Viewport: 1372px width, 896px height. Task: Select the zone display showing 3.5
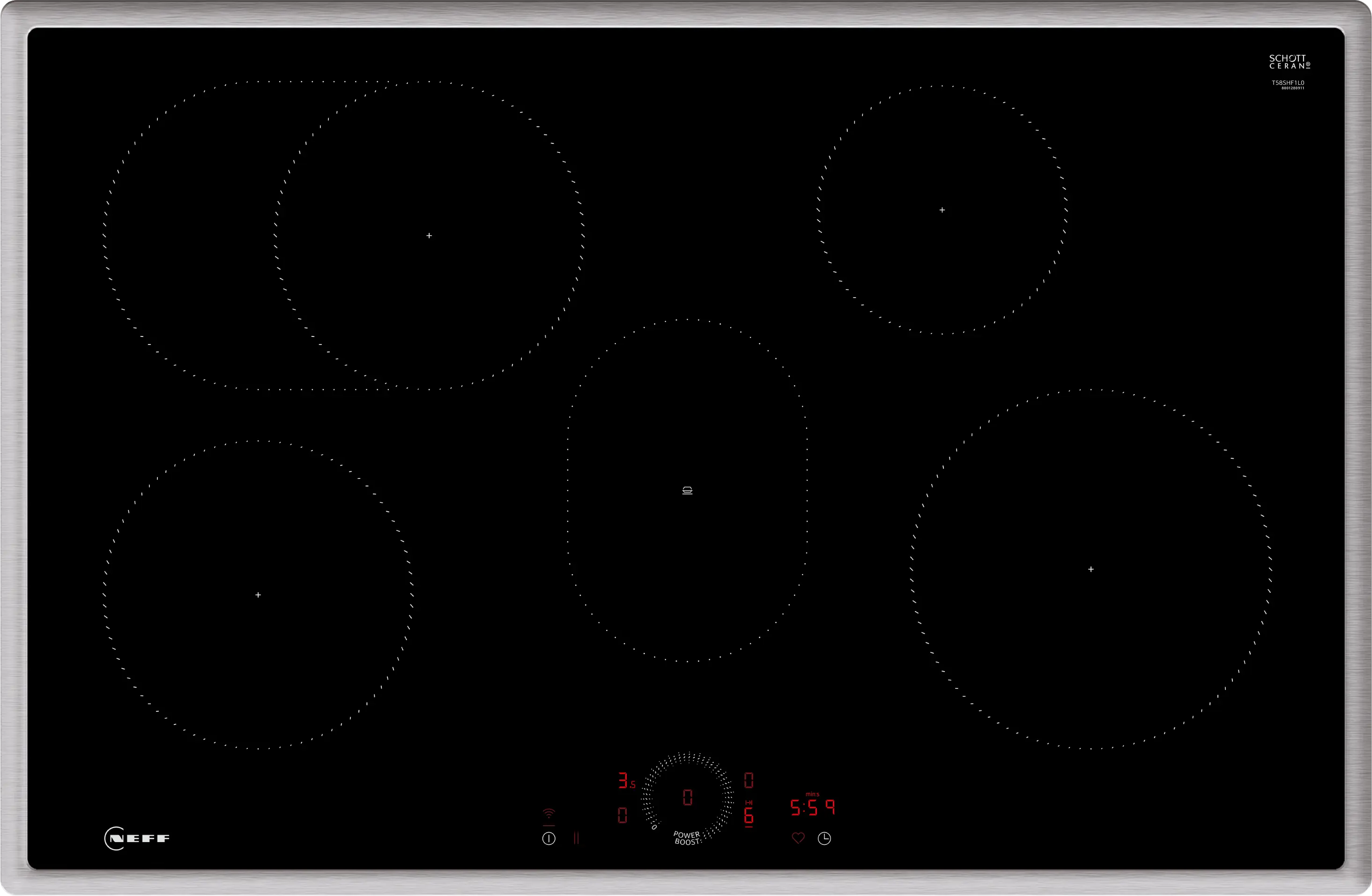click(x=626, y=781)
